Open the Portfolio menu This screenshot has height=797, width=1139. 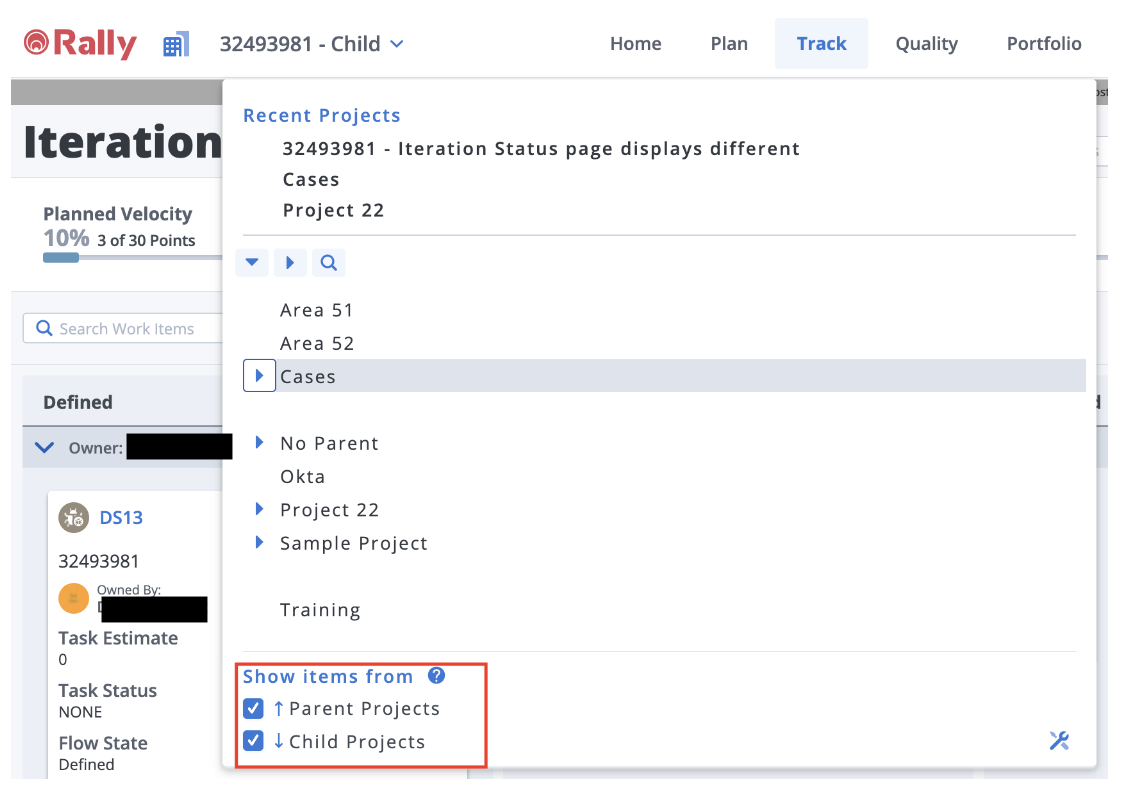1044,44
